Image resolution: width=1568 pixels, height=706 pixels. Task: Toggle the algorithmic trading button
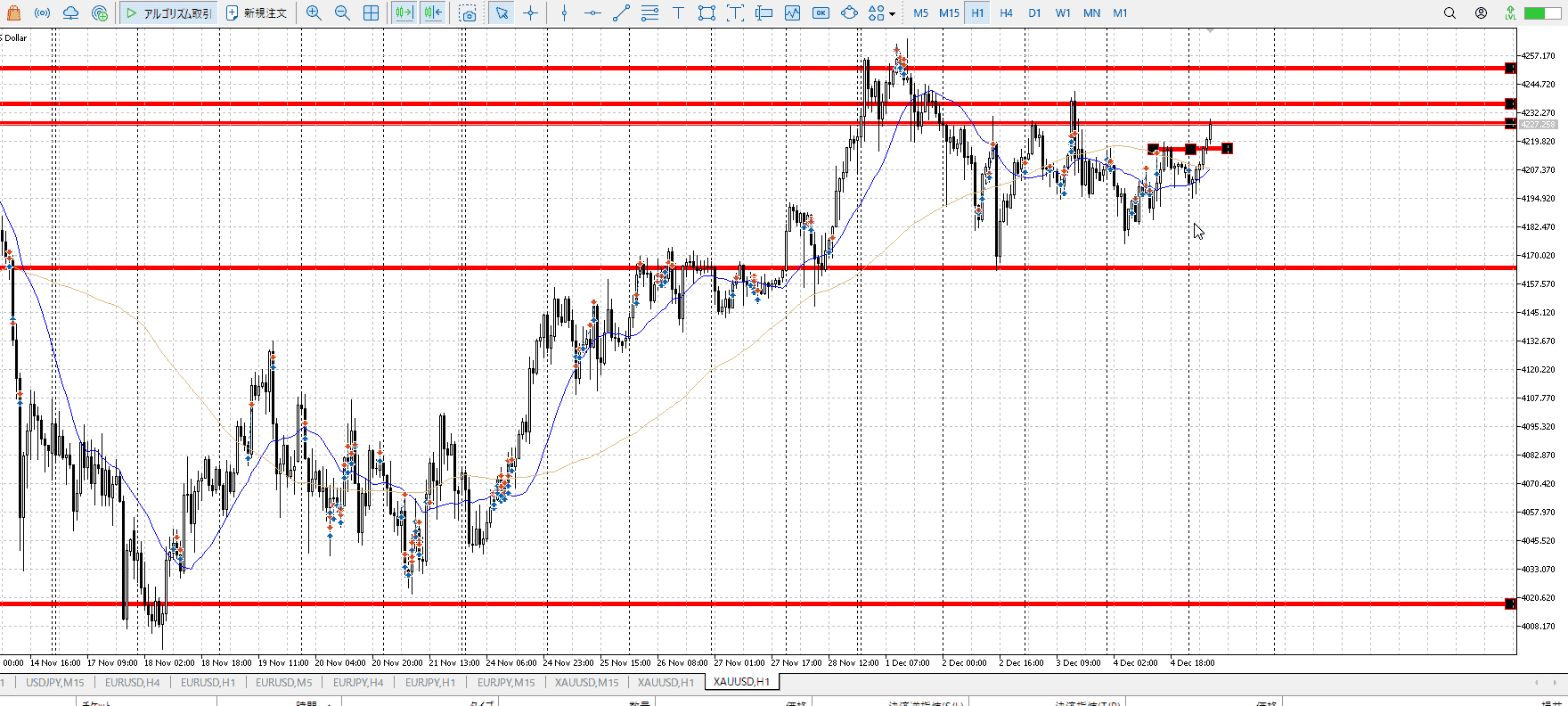(x=168, y=13)
